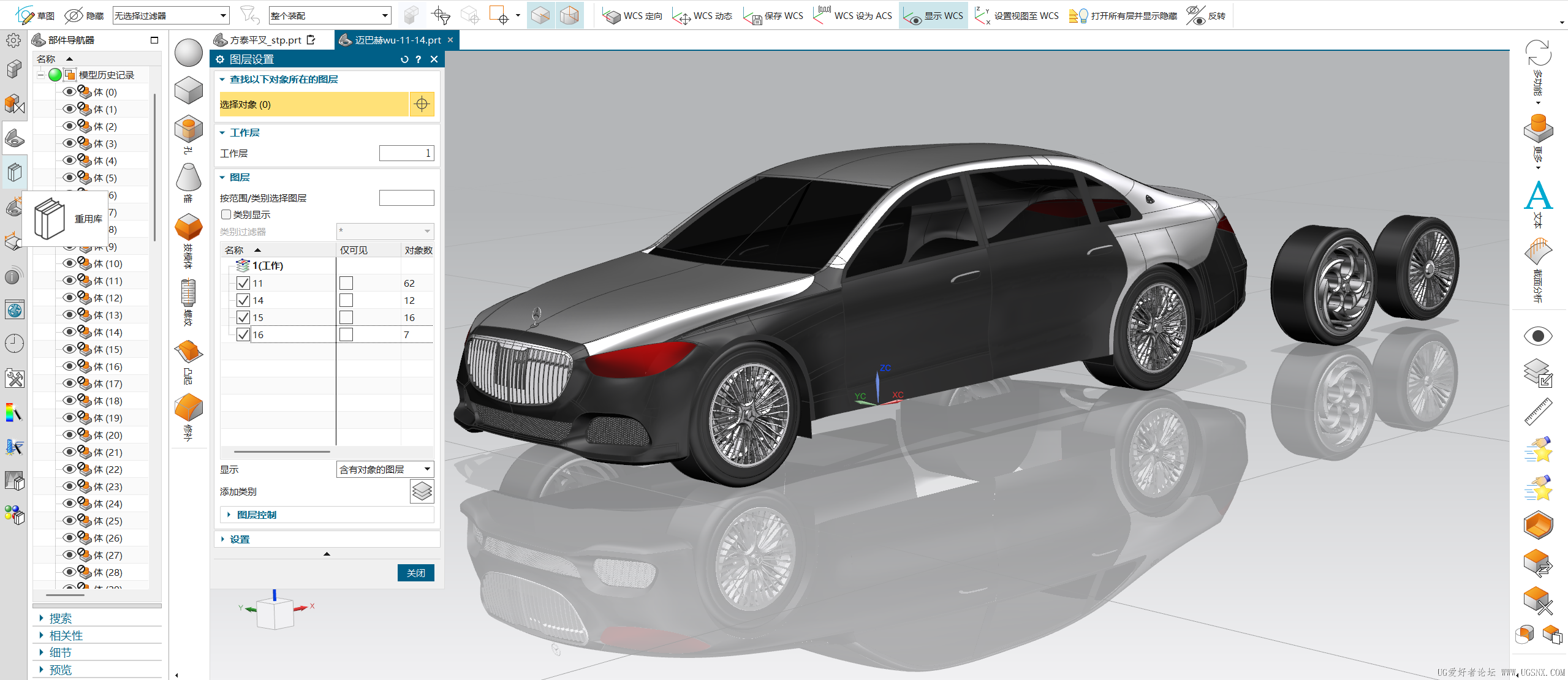Toggle visibility eye for 体 (3)
The height and width of the screenshot is (680, 1568).
(69, 143)
